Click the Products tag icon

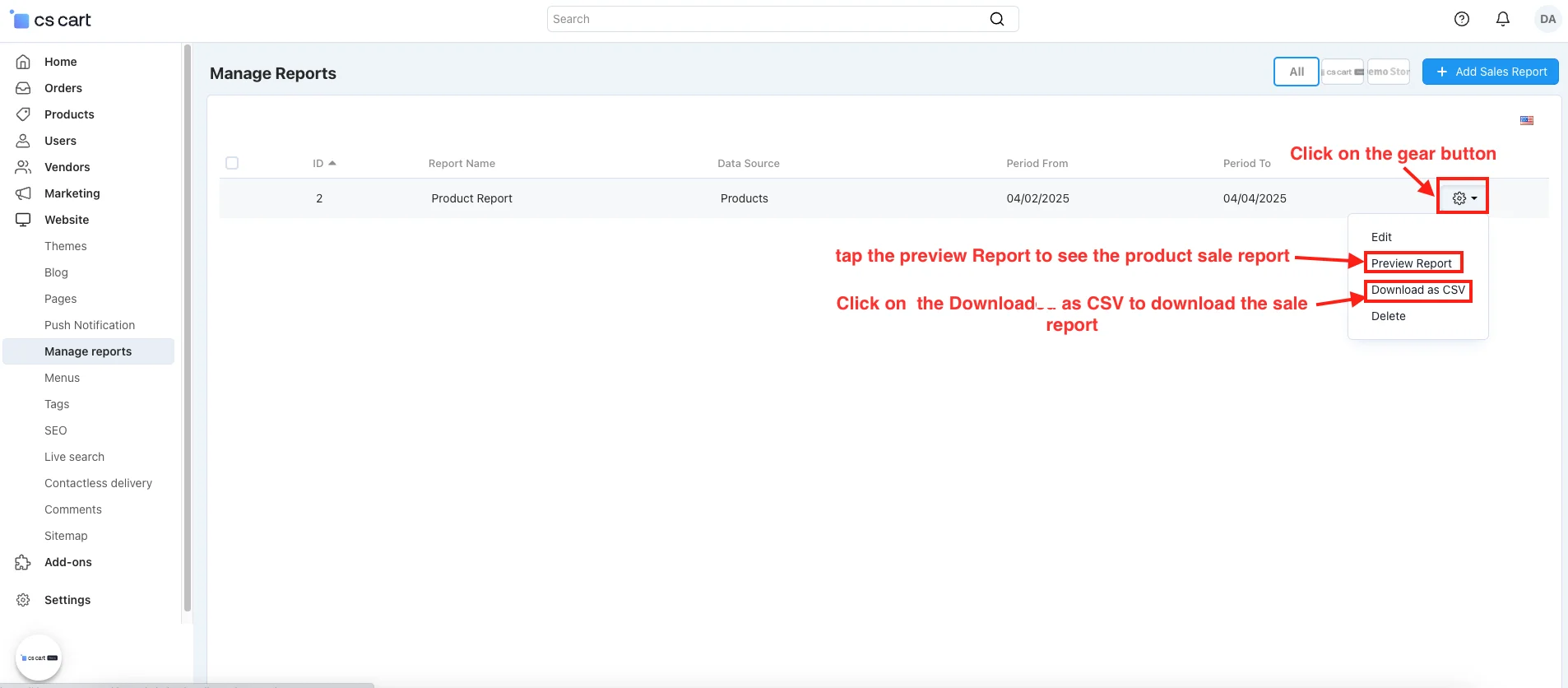(x=23, y=114)
